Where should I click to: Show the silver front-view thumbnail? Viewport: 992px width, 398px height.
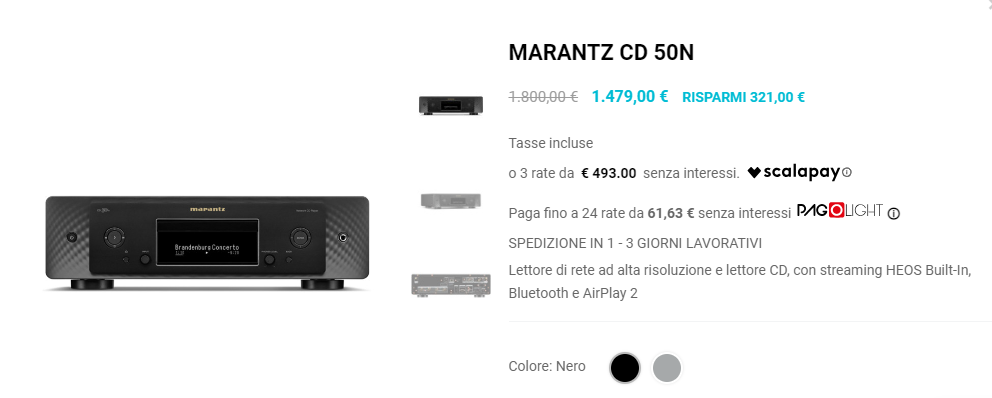pyautogui.click(x=450, y=201)
